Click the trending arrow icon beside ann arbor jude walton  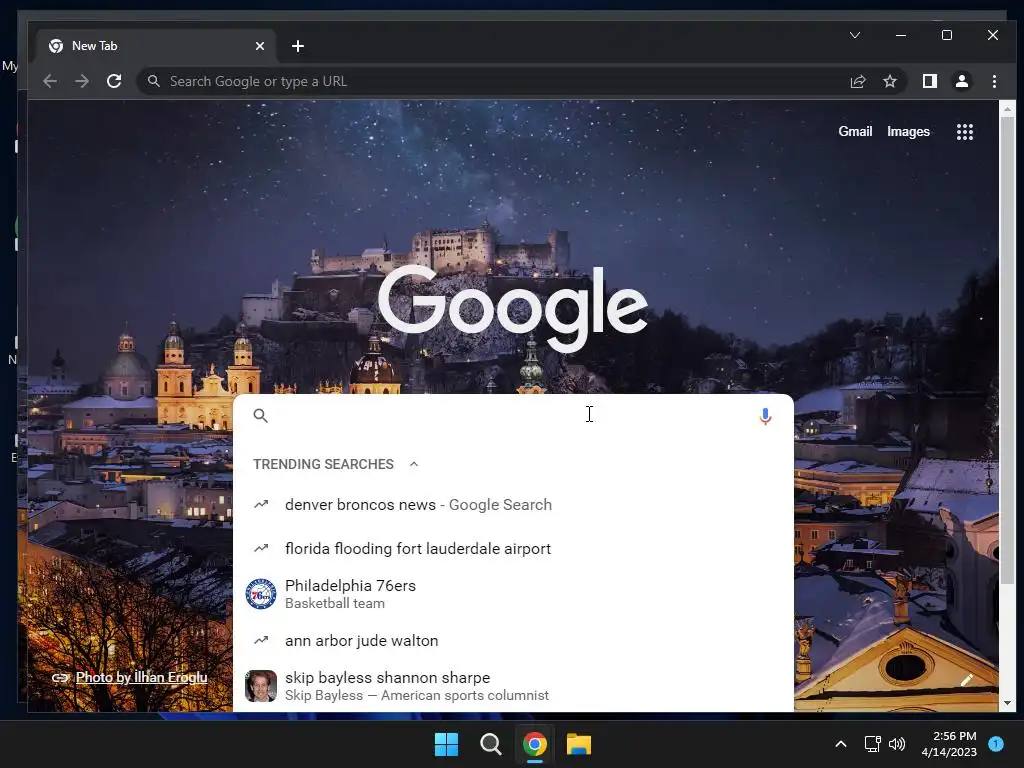pos(261,640)
